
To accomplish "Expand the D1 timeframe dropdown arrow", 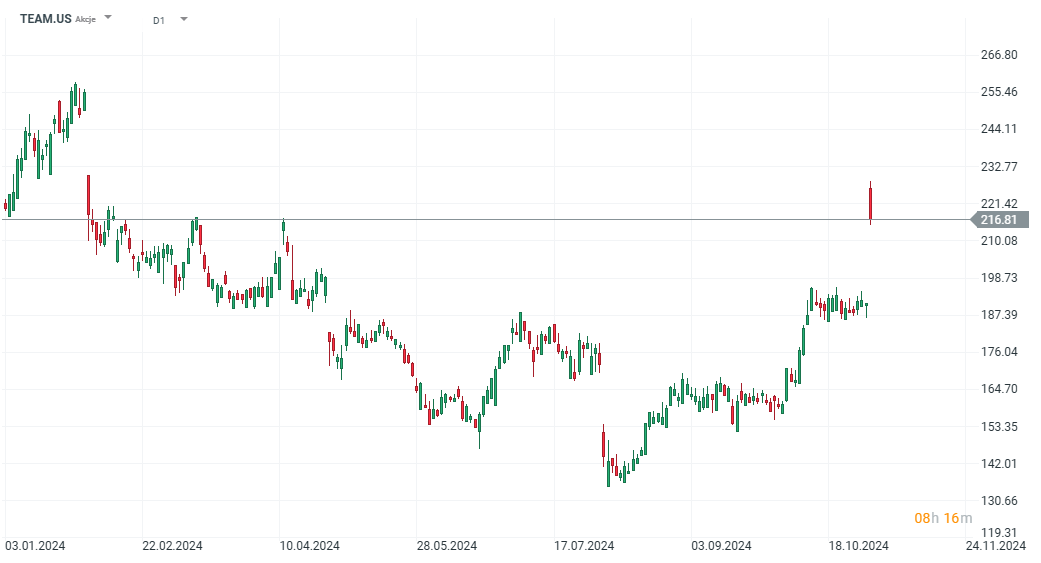I will click(x=184, y=19).
